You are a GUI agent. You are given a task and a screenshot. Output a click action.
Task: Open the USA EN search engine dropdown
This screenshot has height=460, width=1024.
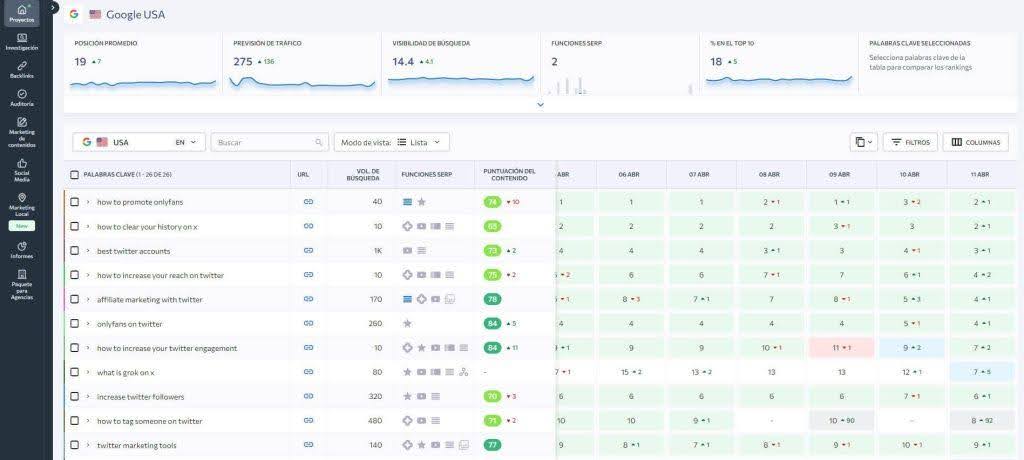139,142
